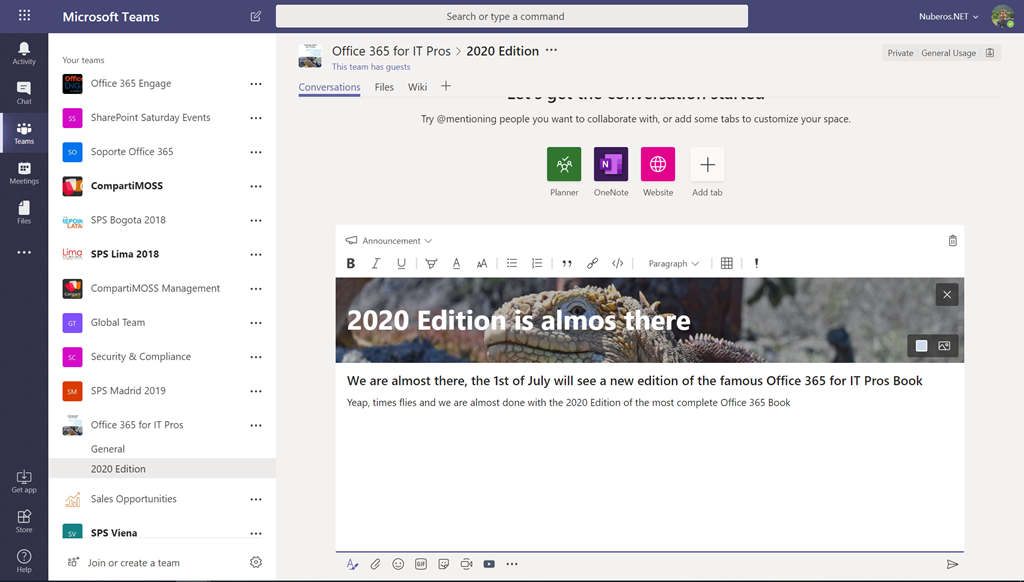Add a new tab with plus icon
1024x582 pixels.
[445, 86]
